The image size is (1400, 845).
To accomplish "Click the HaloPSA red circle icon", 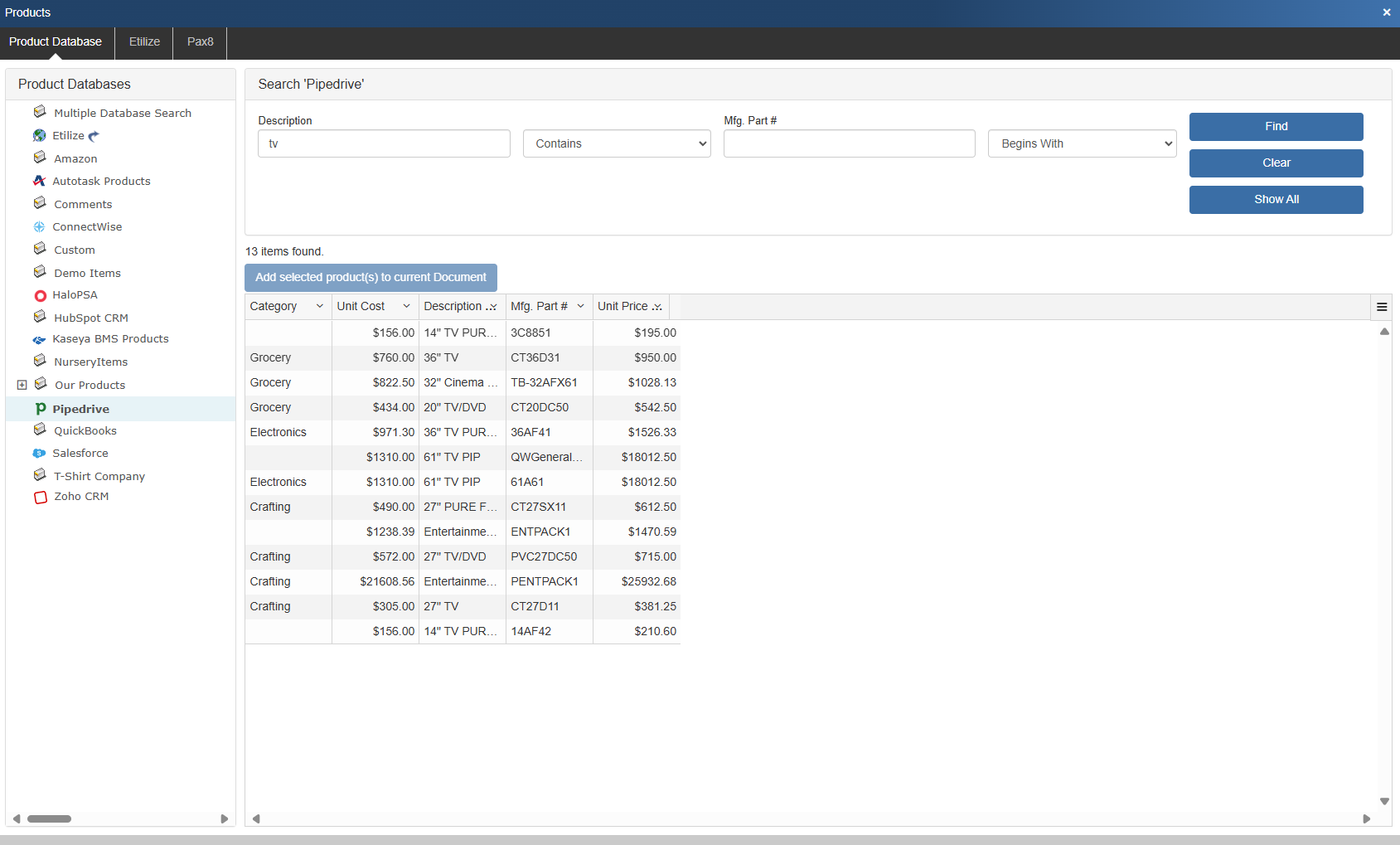I will [40, 295].
